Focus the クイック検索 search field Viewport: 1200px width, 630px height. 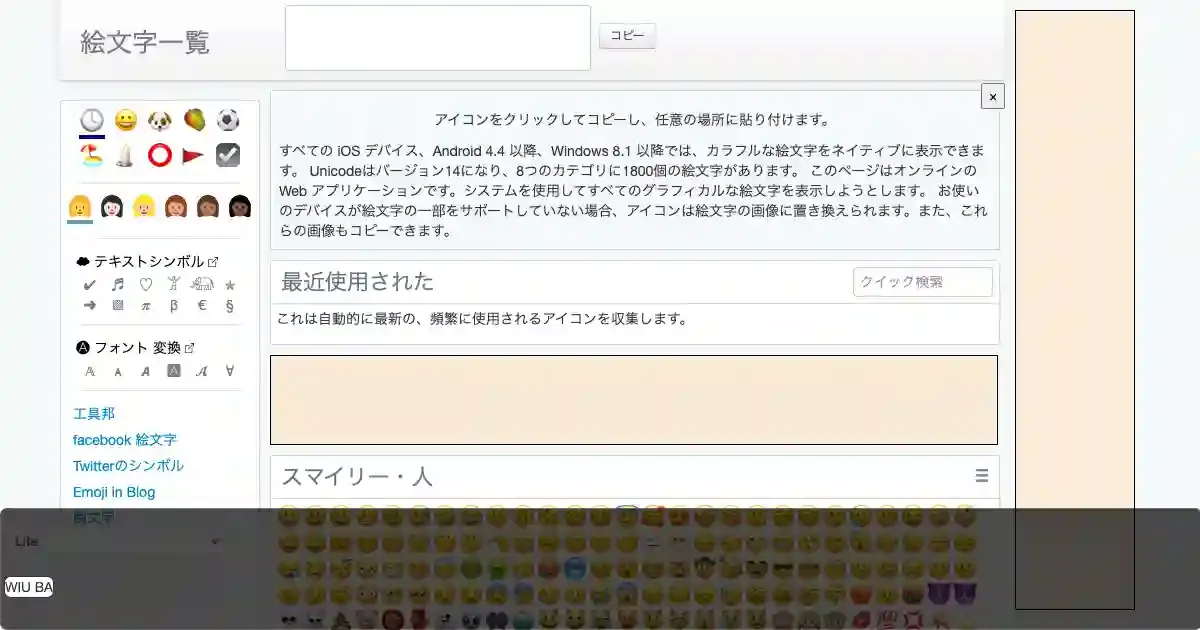922,282
